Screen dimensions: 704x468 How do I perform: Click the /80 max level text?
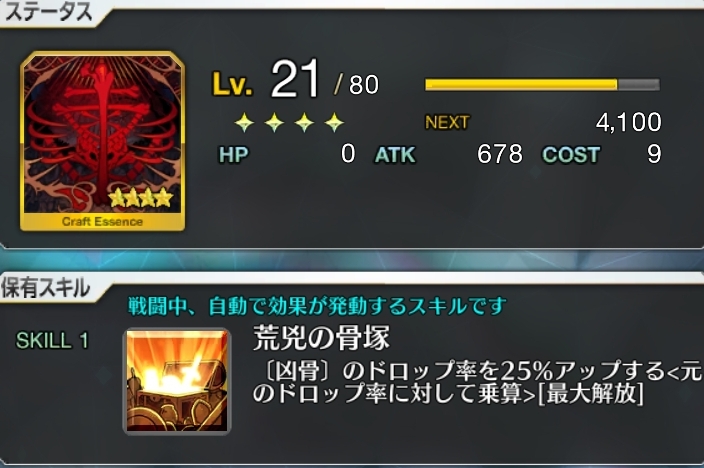[356, 84]
